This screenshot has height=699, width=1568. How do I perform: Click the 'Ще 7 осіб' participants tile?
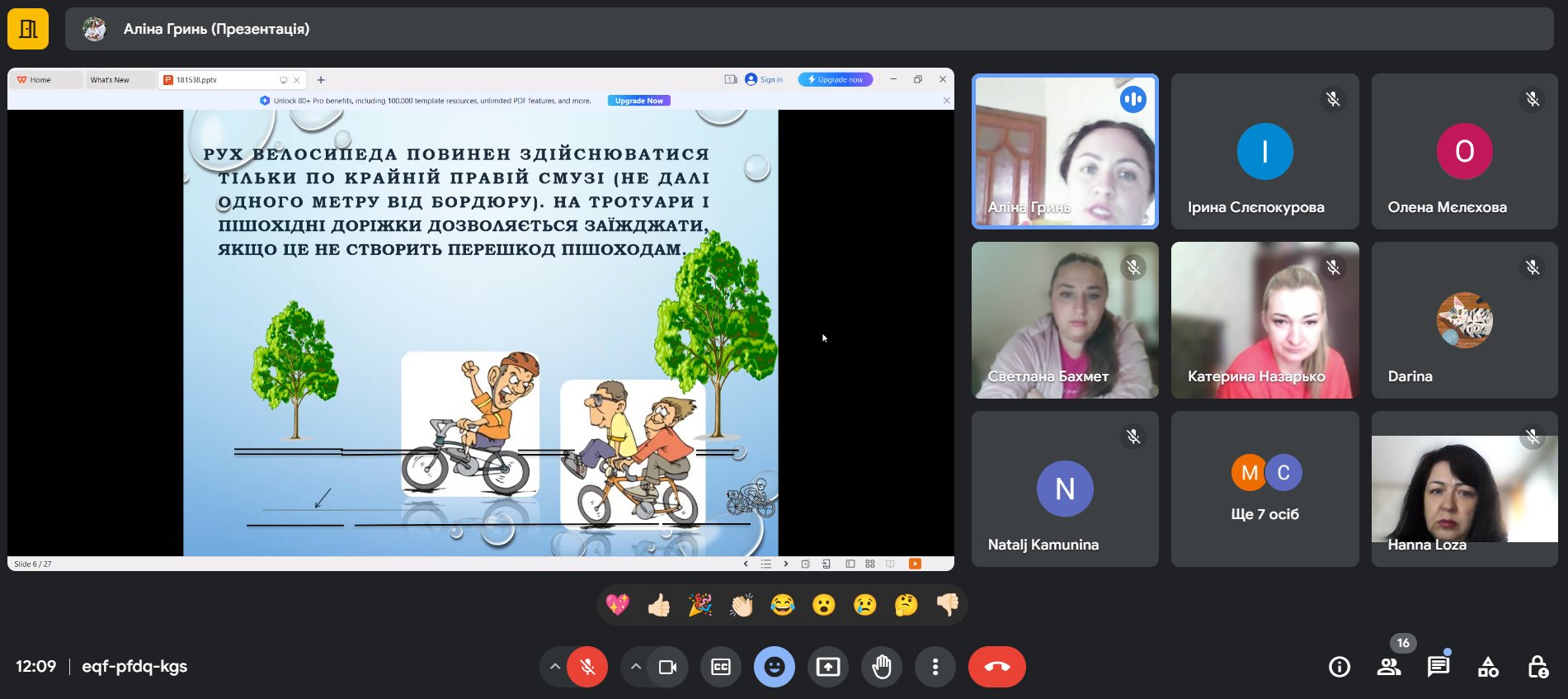(x=1264, y=489)
